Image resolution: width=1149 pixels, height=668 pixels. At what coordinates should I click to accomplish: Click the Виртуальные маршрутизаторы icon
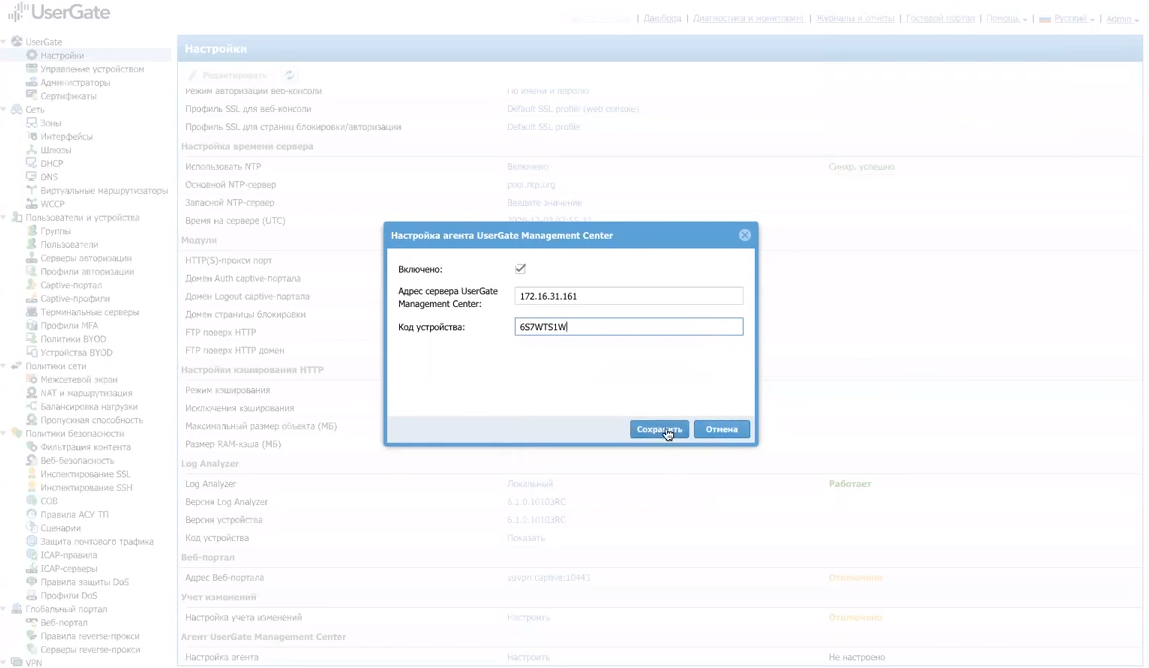(32, 190)
